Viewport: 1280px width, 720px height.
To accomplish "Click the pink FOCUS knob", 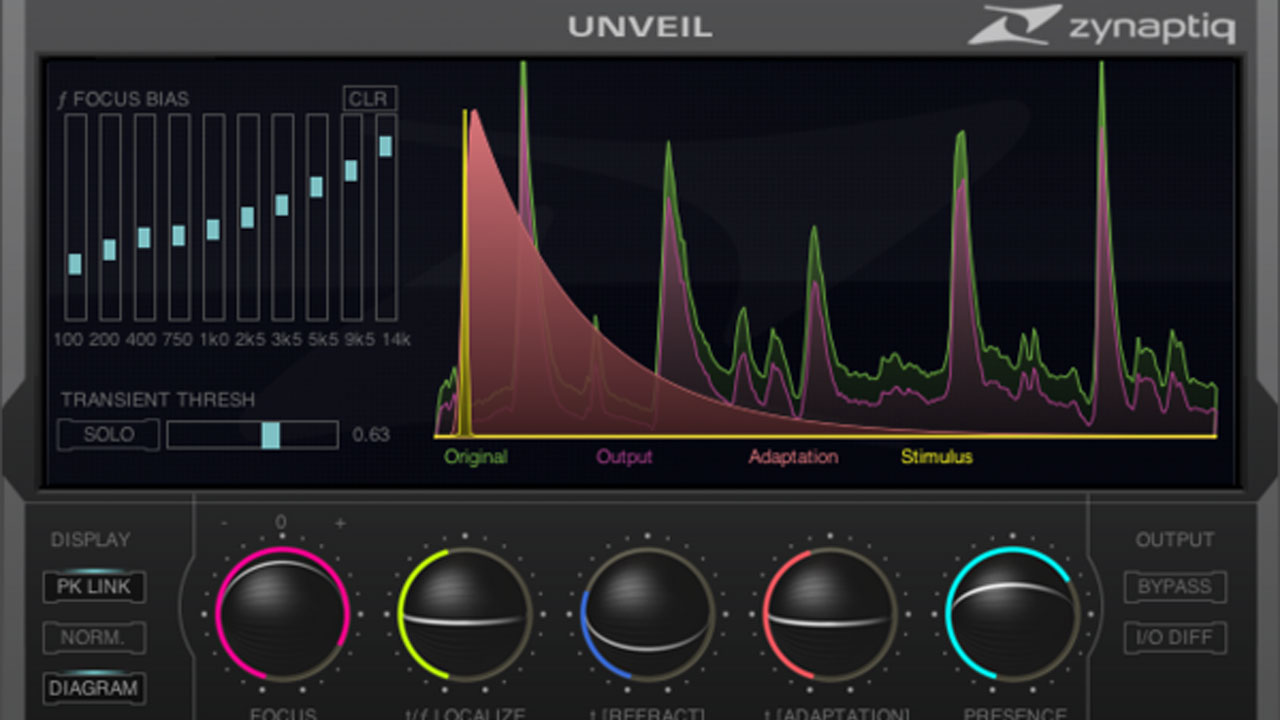I will 283,614.
